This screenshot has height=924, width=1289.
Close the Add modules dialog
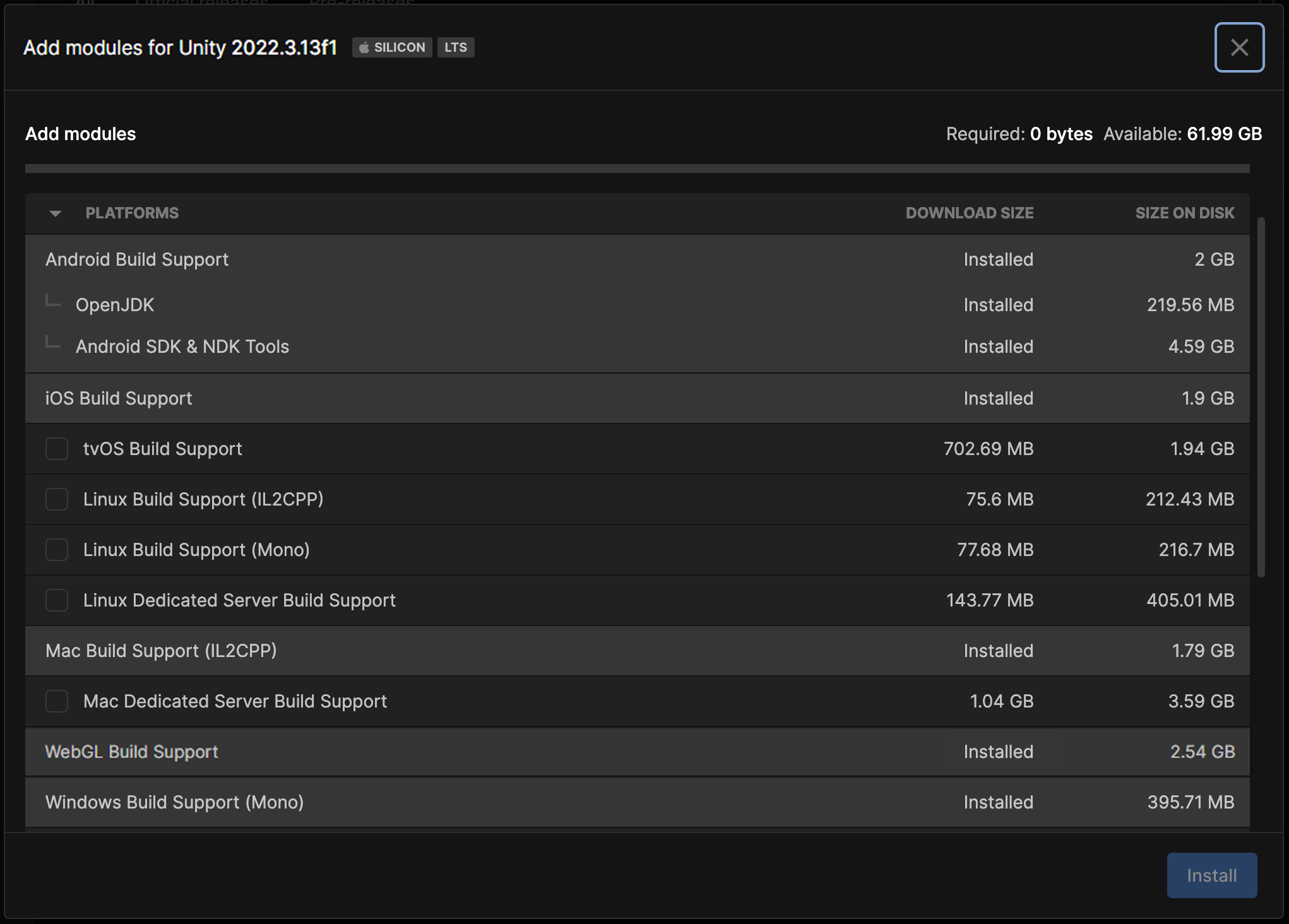pos(1239,47)
